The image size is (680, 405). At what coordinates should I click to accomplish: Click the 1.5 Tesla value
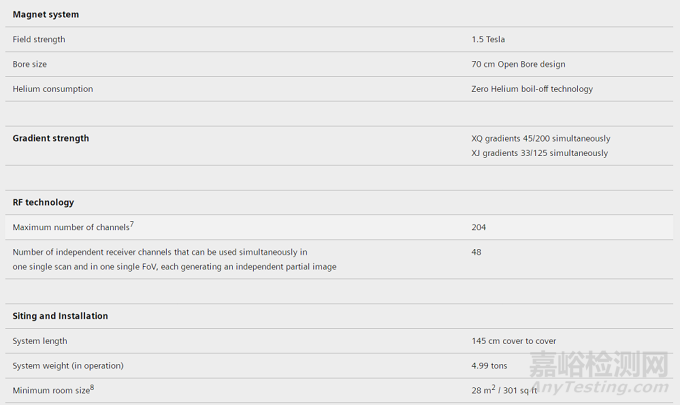click(x=488, y=39)
